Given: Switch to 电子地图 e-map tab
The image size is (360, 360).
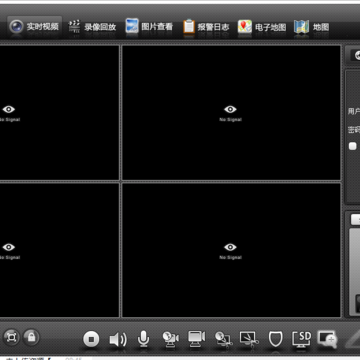Looking at the screenshot, I should click(x=262, y=27).
